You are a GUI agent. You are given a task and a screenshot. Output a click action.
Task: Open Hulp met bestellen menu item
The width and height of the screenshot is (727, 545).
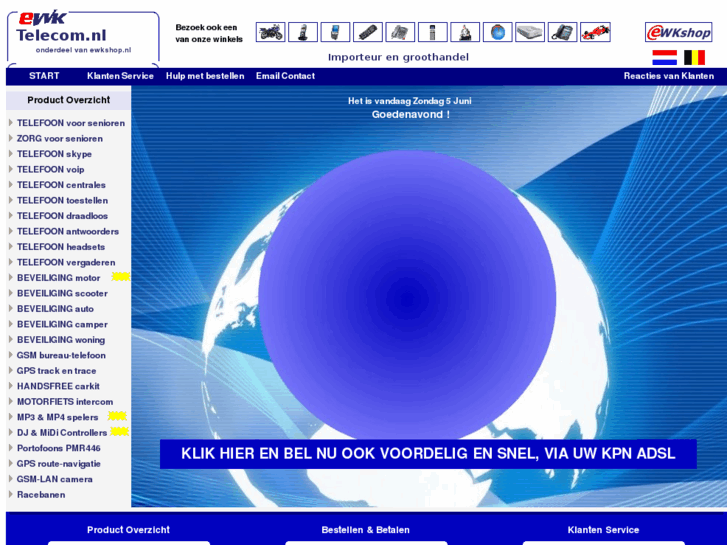205,76
